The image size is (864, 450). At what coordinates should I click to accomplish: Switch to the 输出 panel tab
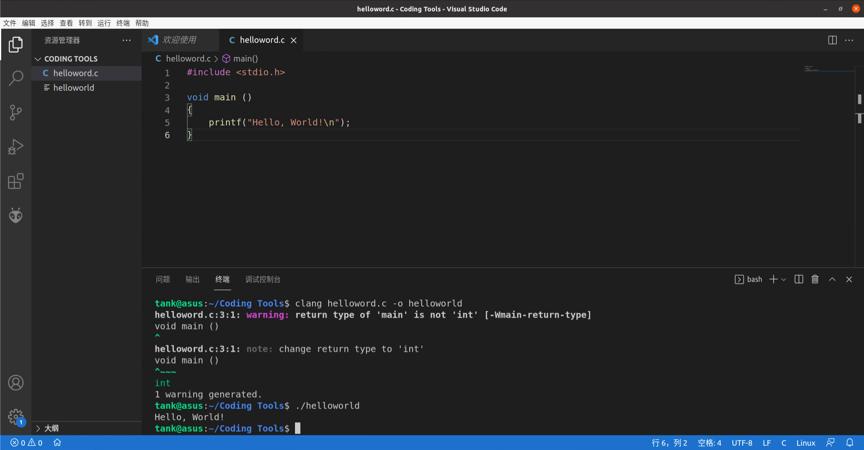coord(192,279)
